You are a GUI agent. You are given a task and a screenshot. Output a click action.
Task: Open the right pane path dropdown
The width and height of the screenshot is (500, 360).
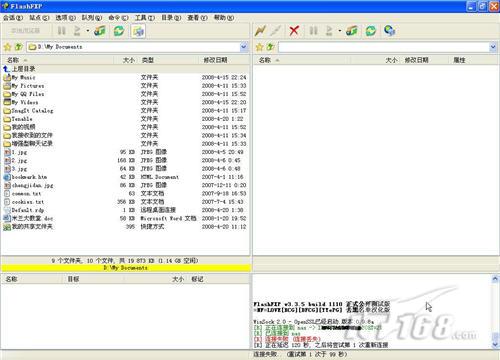(x=493, y=47)
